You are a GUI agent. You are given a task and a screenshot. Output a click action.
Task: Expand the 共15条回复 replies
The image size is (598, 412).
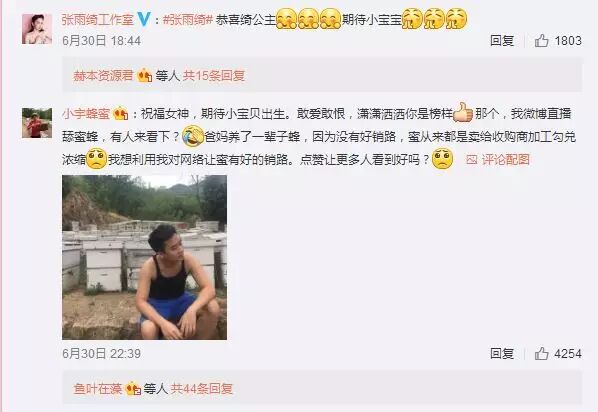[214, 76]
